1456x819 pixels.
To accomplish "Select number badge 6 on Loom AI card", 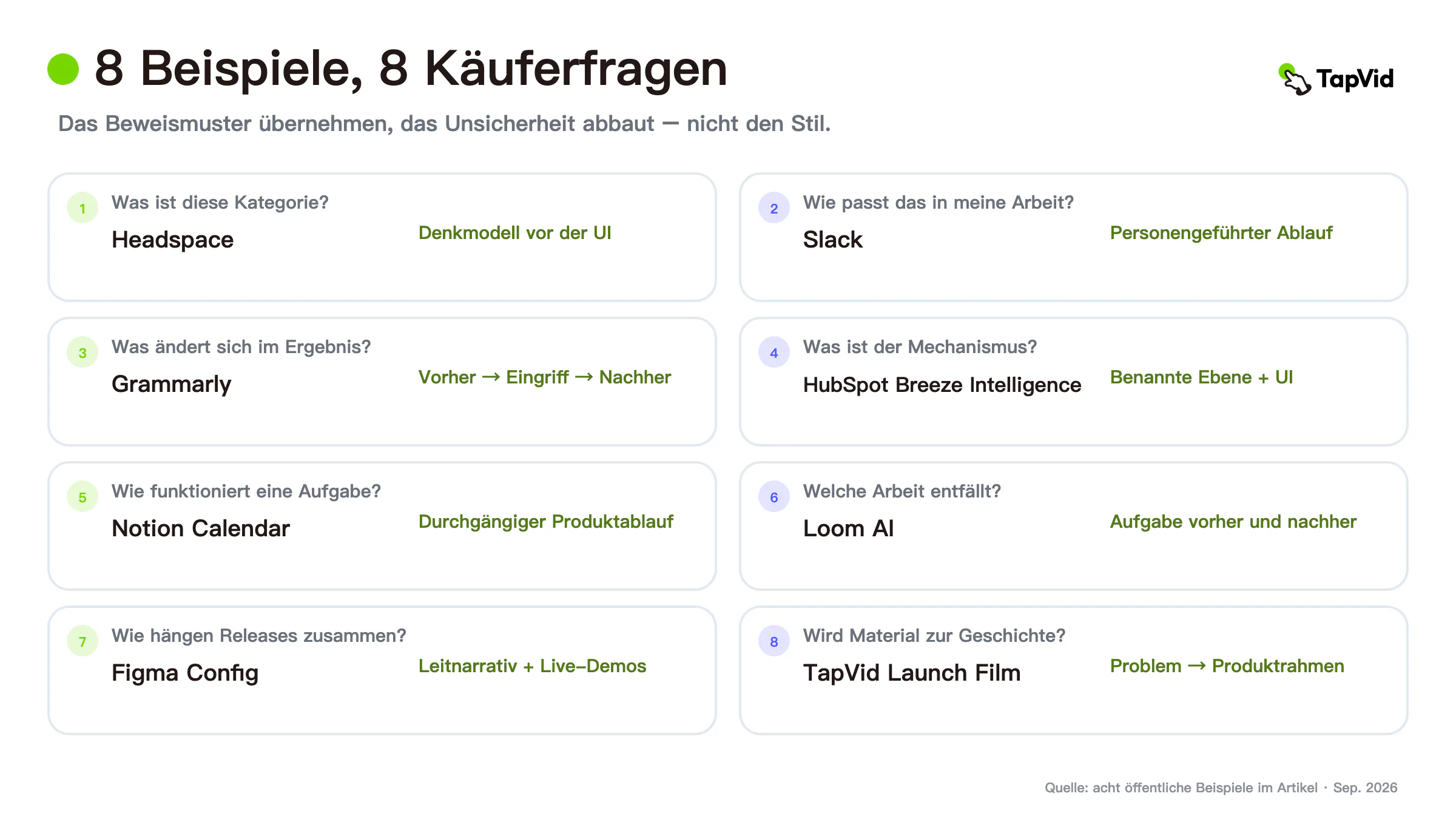I will [774, 497].
